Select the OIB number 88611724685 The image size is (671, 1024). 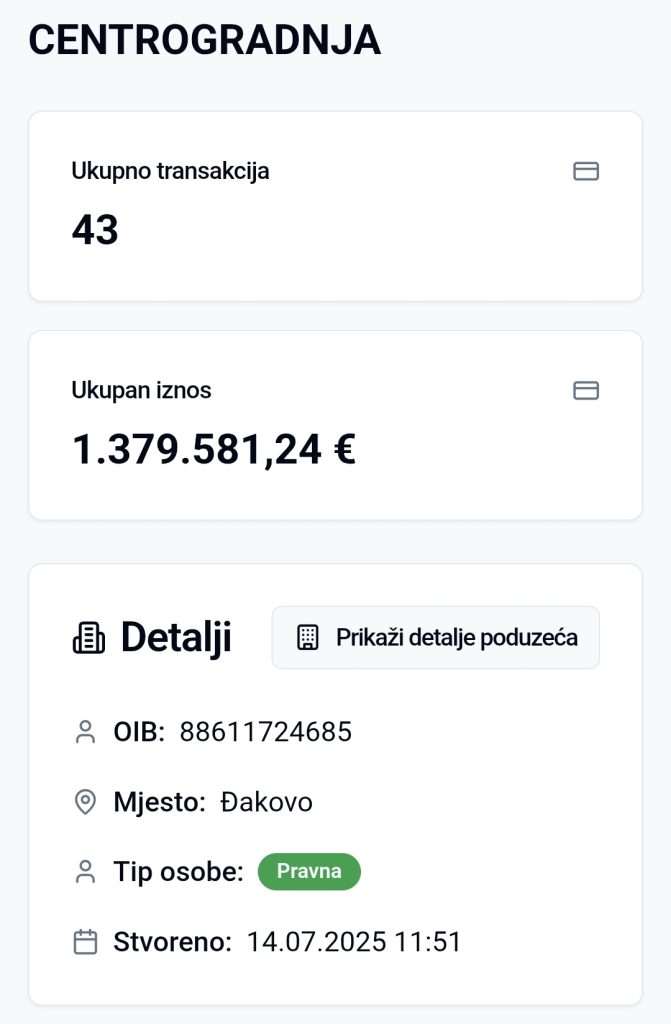click(265, 732)
